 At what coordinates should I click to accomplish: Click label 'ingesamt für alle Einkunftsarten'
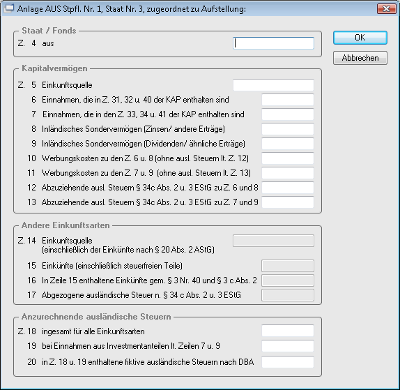coord(93,331)
